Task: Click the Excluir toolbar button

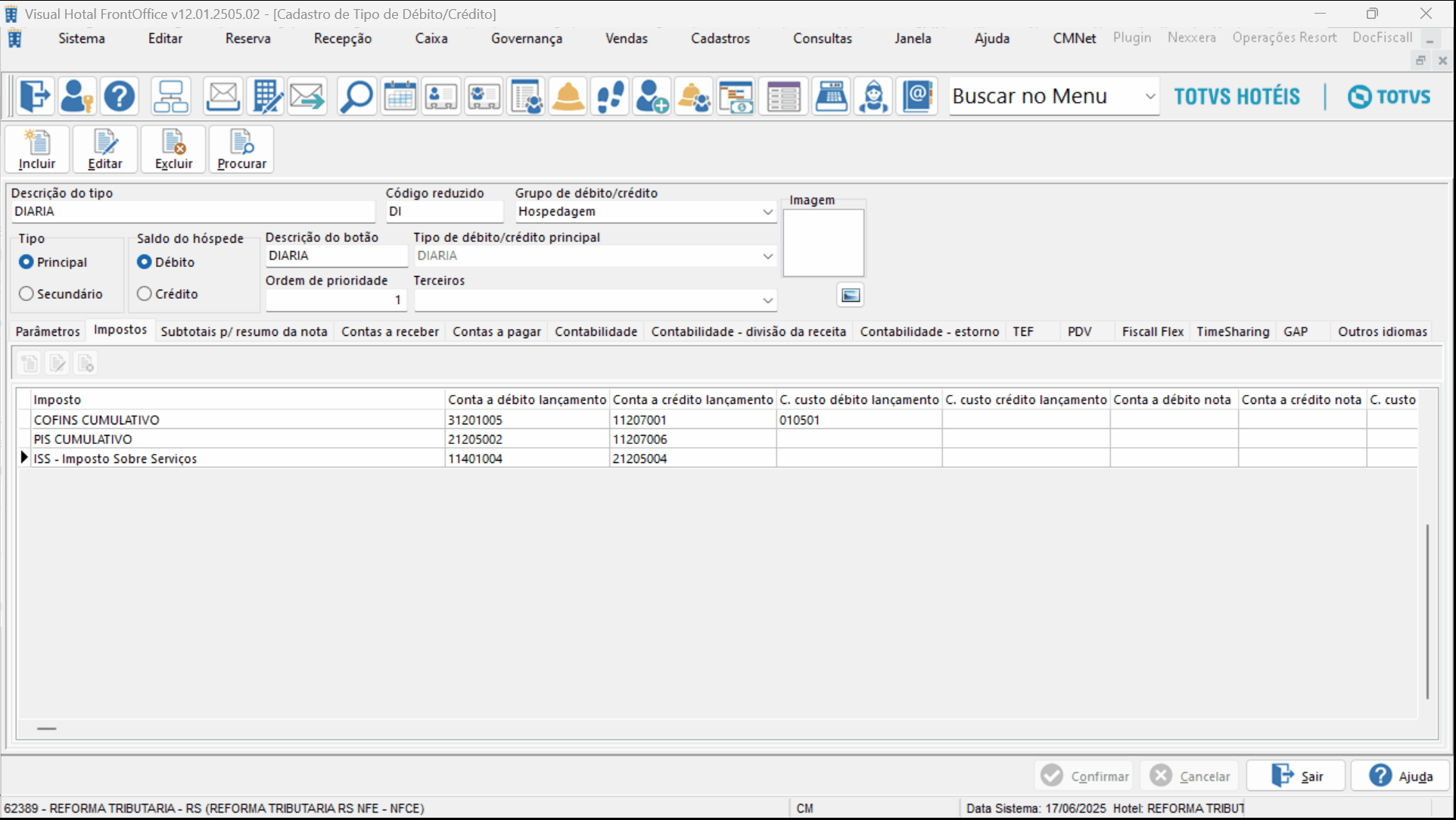Action: coord(173,150)
